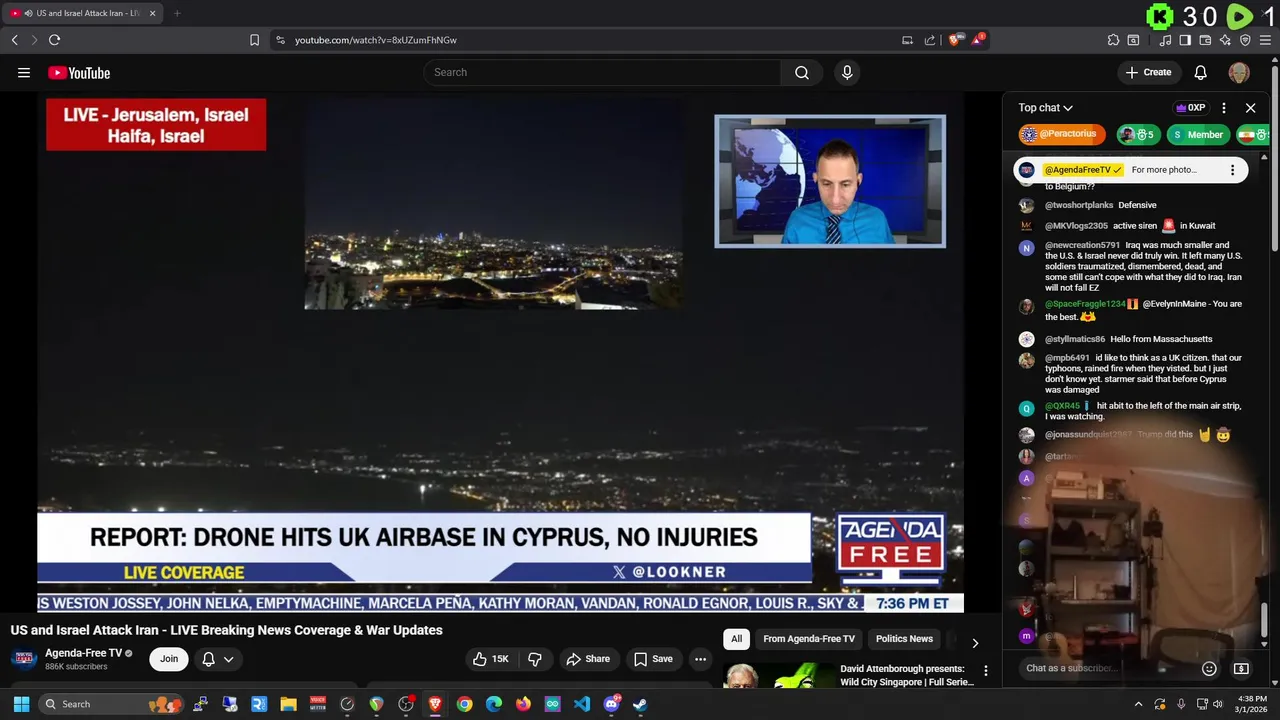This screenshot has width=1280, height=720.
Task: Select the From Agenda-Free TV chip
Action: pos(809,639)
